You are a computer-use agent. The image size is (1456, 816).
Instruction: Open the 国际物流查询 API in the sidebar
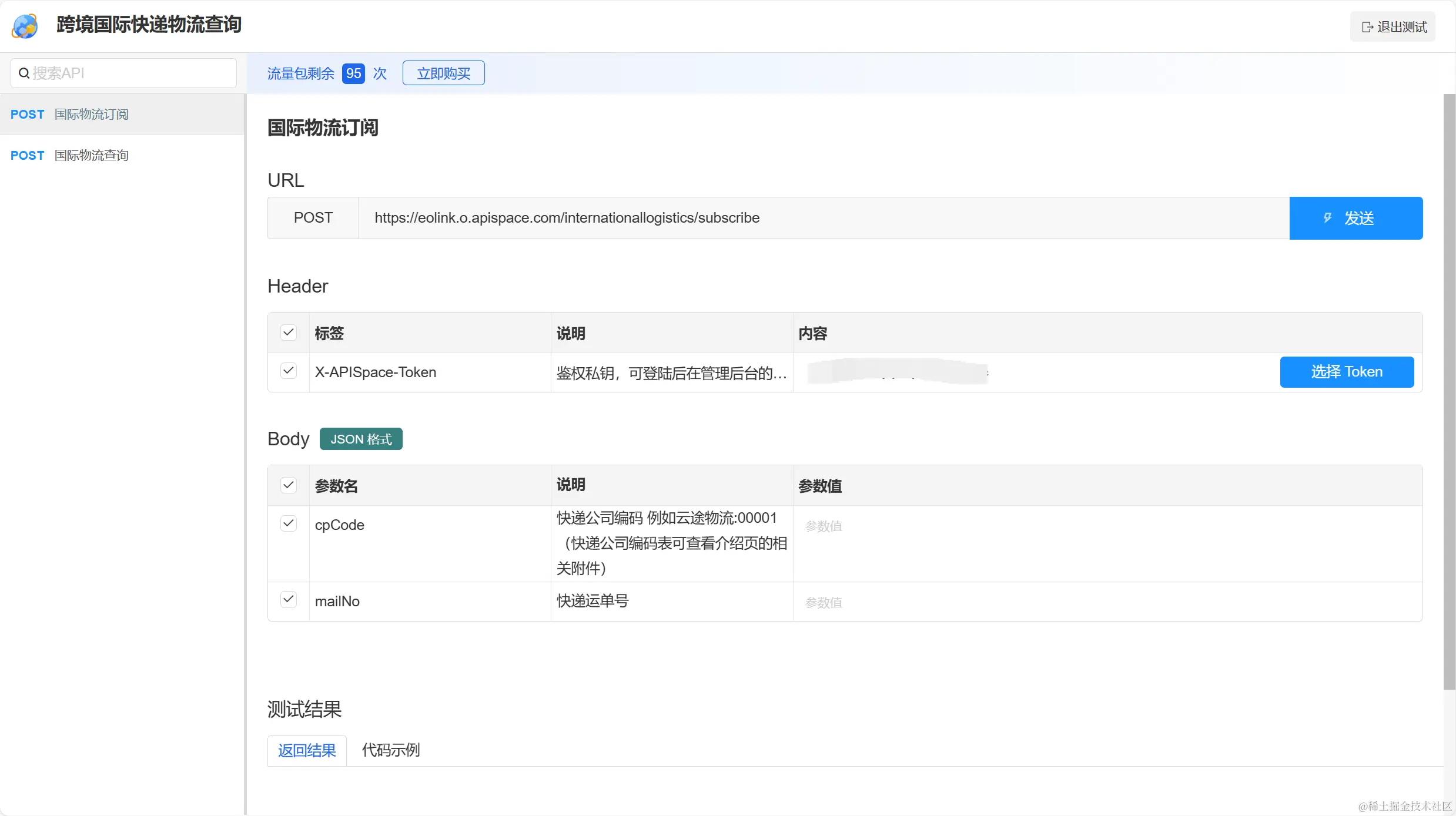point(91,156)
